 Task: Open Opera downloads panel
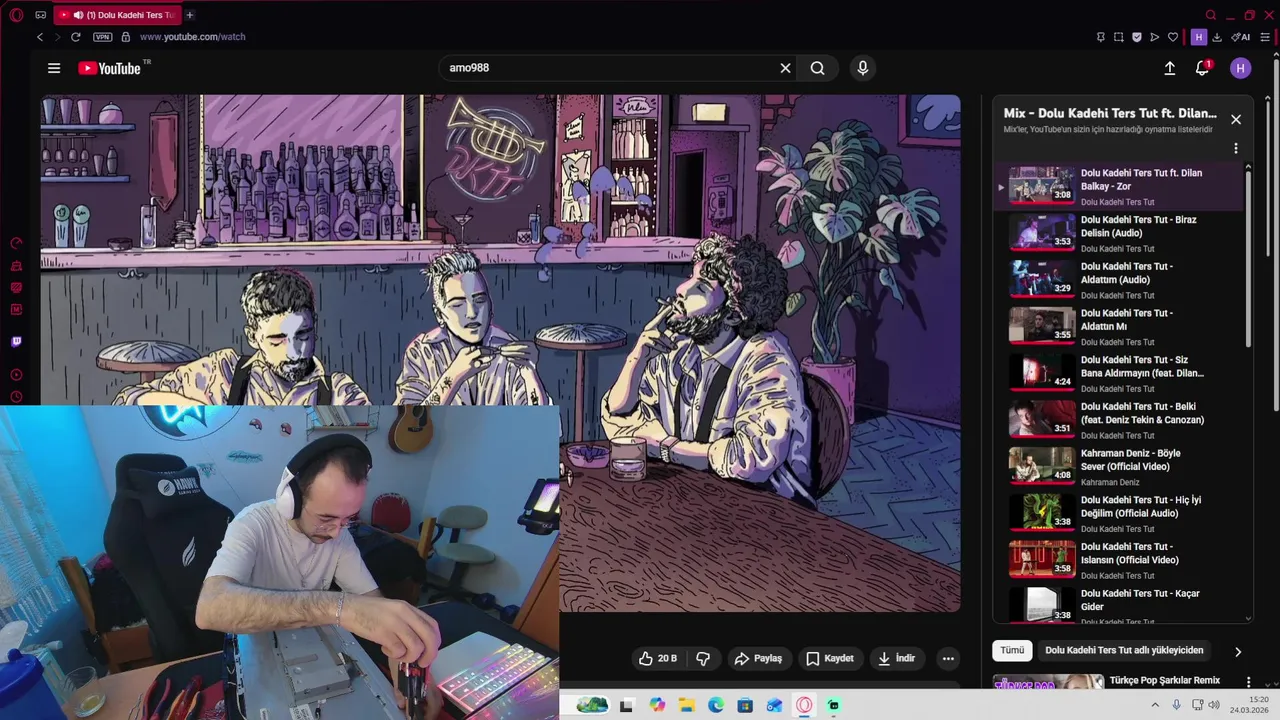point(1217,37)
